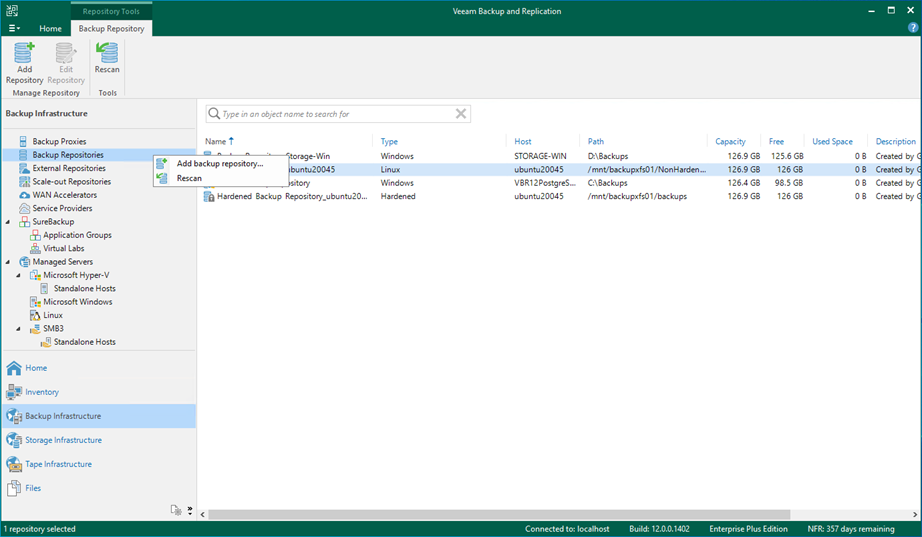Open the main application menu button

14,28
